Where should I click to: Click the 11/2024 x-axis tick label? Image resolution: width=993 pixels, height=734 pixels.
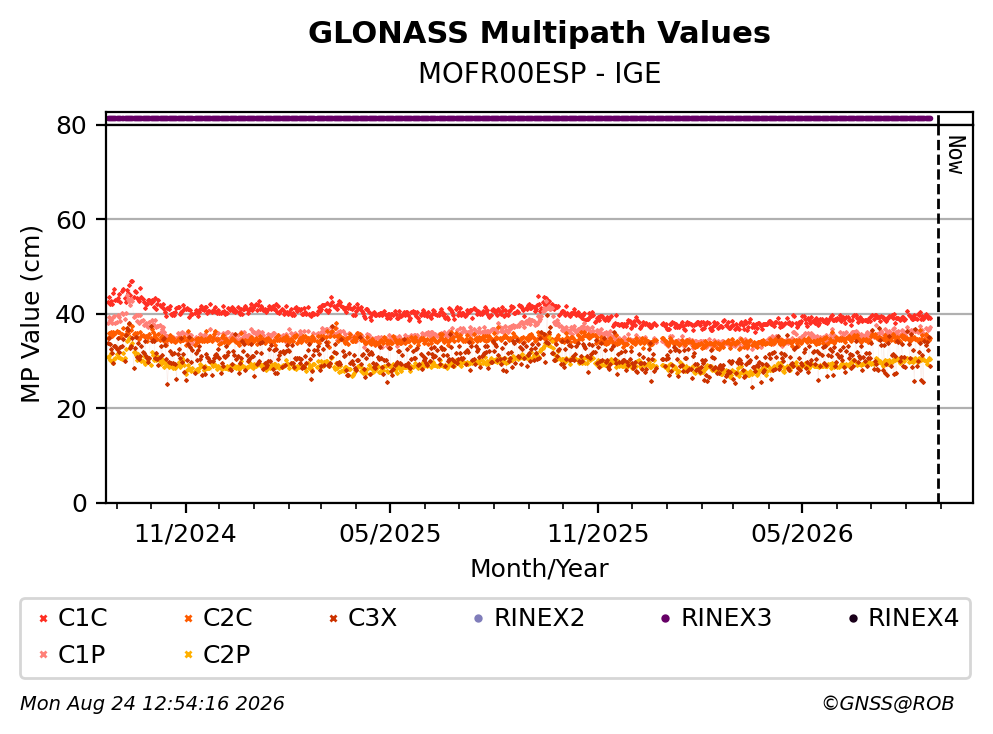[186, 534]
